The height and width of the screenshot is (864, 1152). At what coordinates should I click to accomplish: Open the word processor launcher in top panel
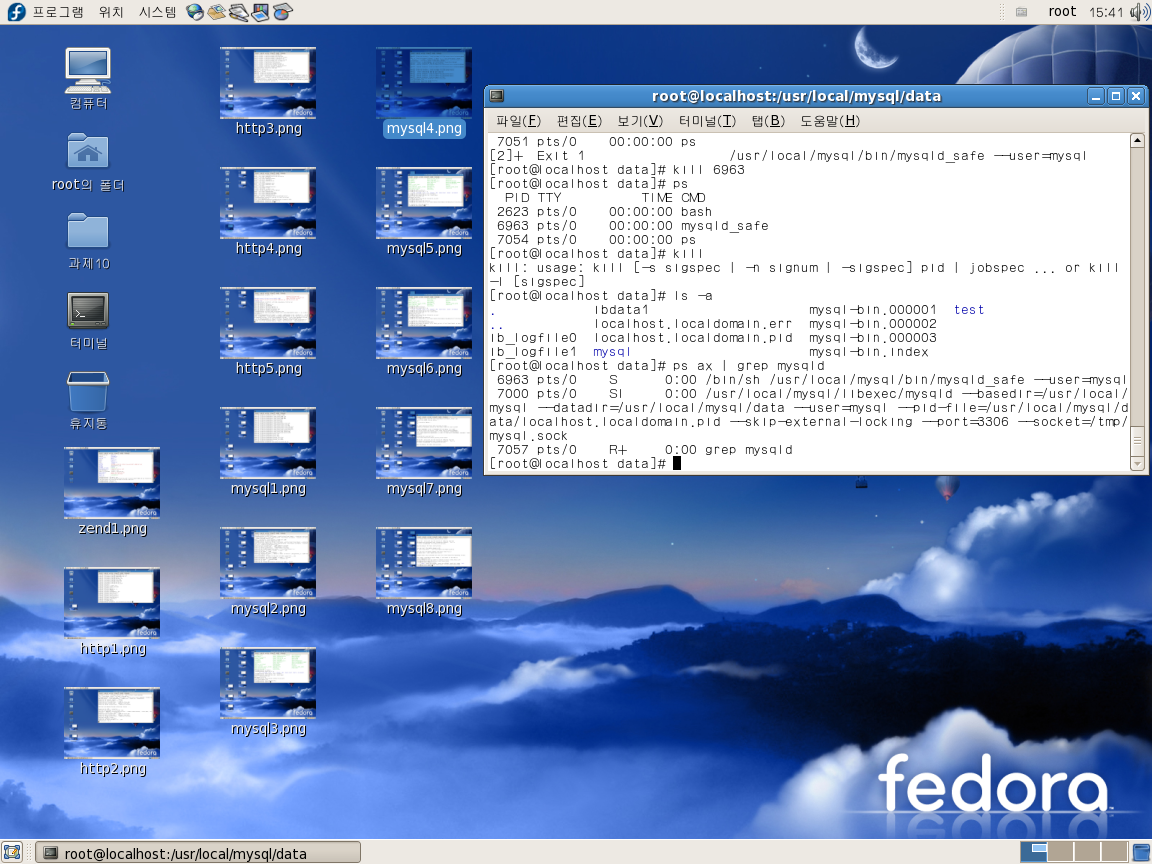coord(239,12)
